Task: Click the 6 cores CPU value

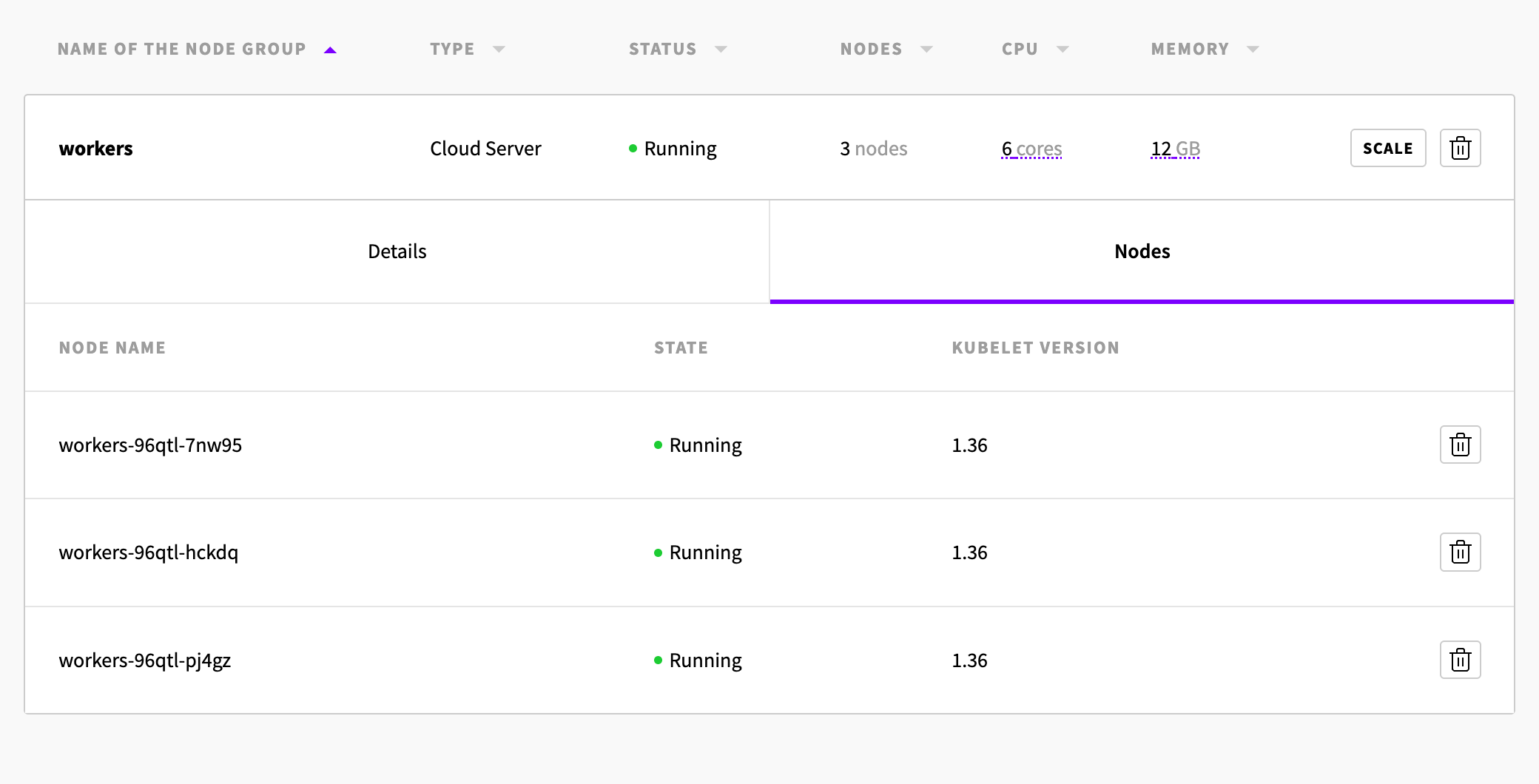Action: [x=1031, y=149]
